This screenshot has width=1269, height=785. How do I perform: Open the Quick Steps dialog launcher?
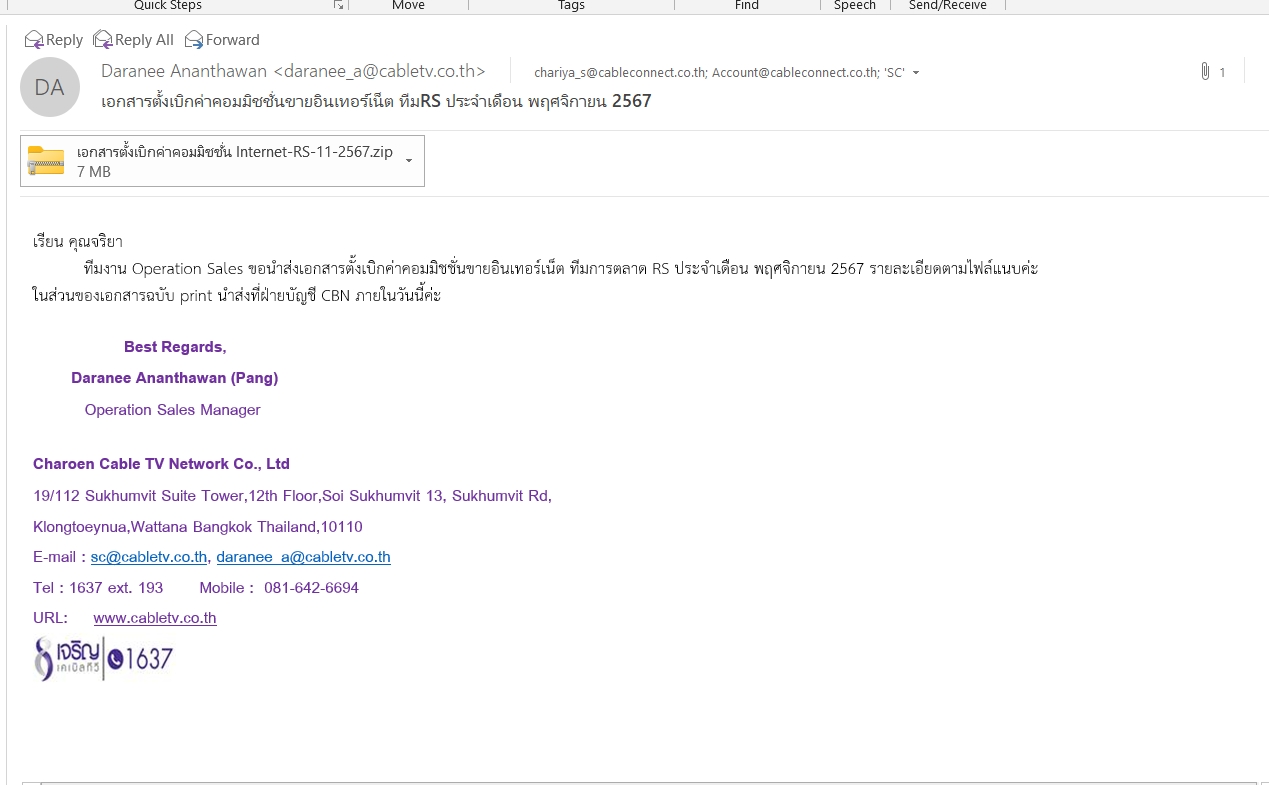(338, 6)
